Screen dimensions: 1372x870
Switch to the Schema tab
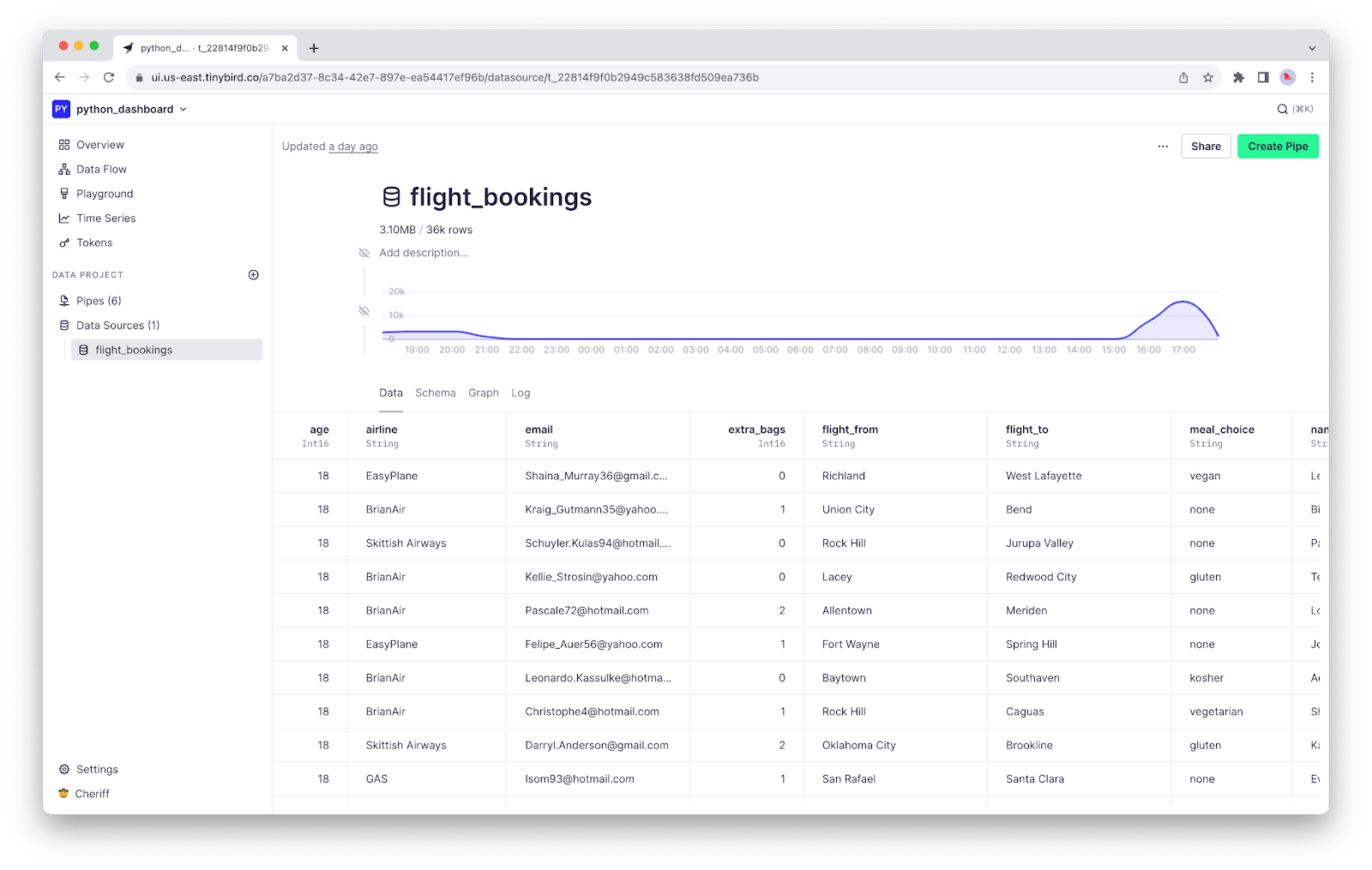pos(435,393)
